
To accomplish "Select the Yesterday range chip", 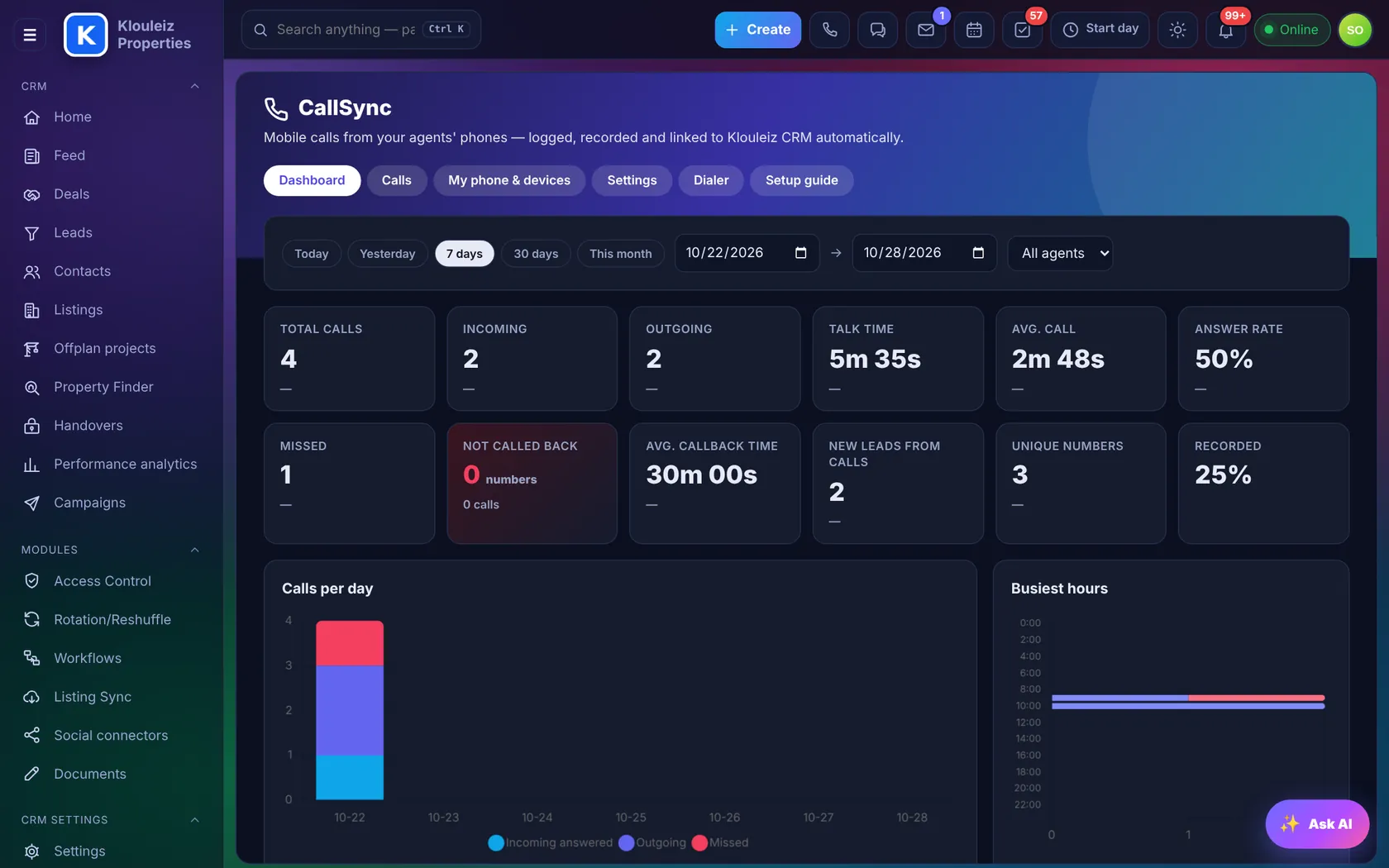I will [387, 254].
